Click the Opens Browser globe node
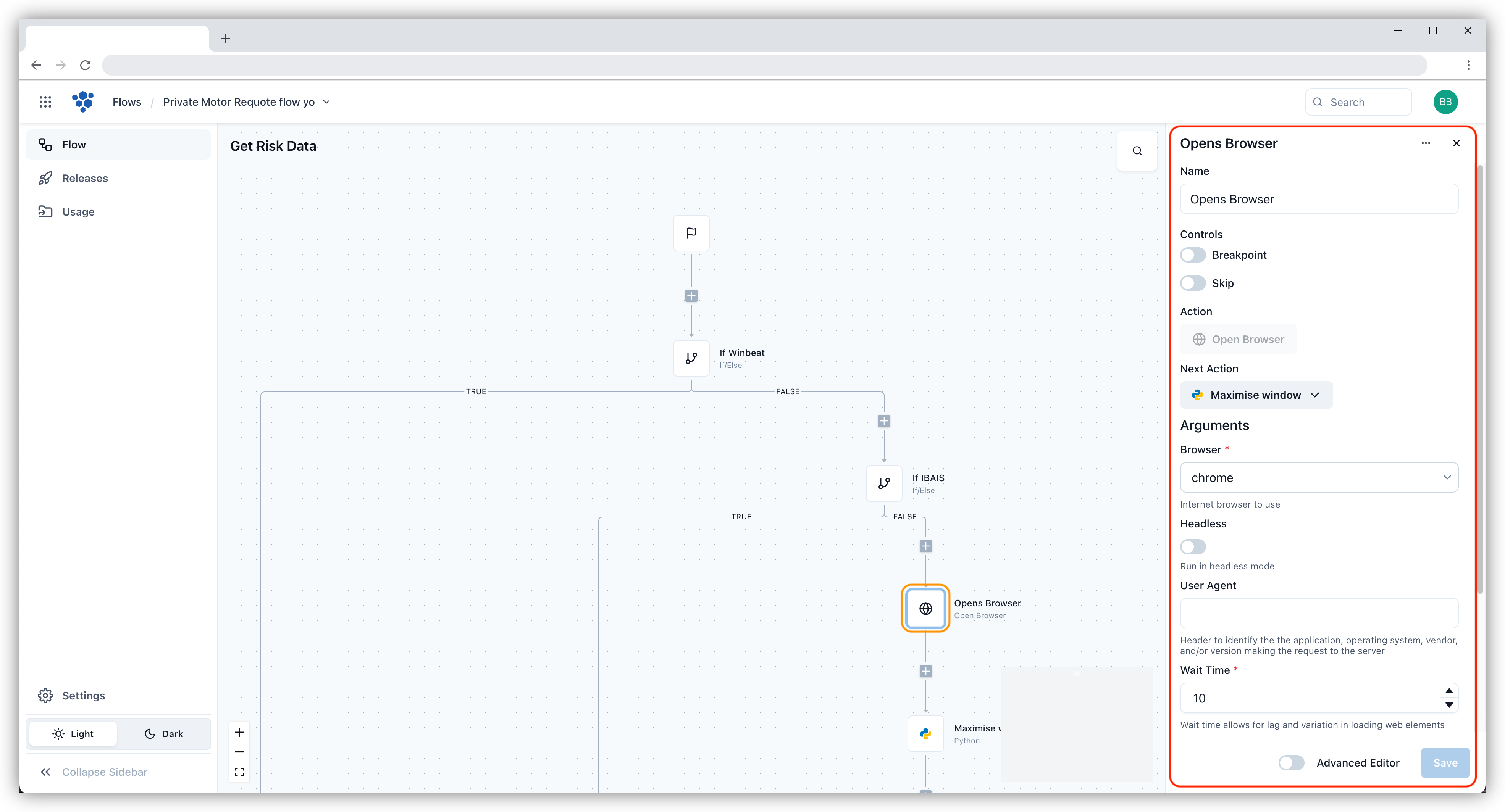Screen dimensions: 1505x812 coord(925,608)
